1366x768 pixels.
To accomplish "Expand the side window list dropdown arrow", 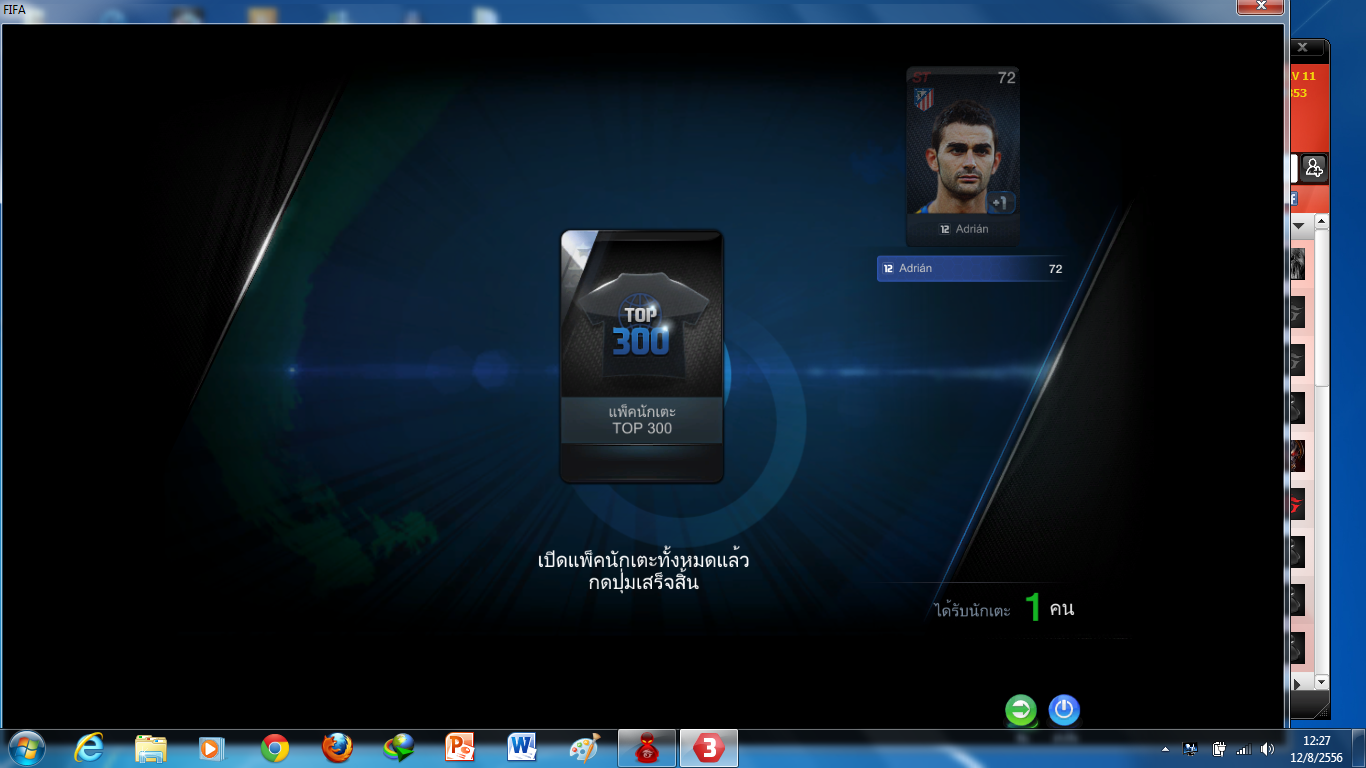I will point(1299,226).
